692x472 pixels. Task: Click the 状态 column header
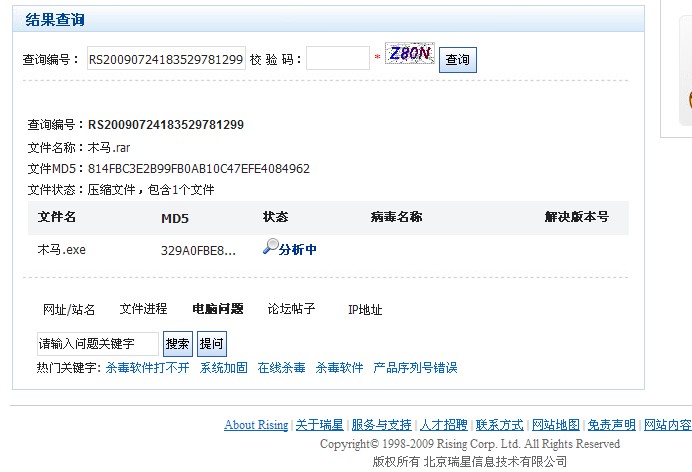click(x=275, y=217)
